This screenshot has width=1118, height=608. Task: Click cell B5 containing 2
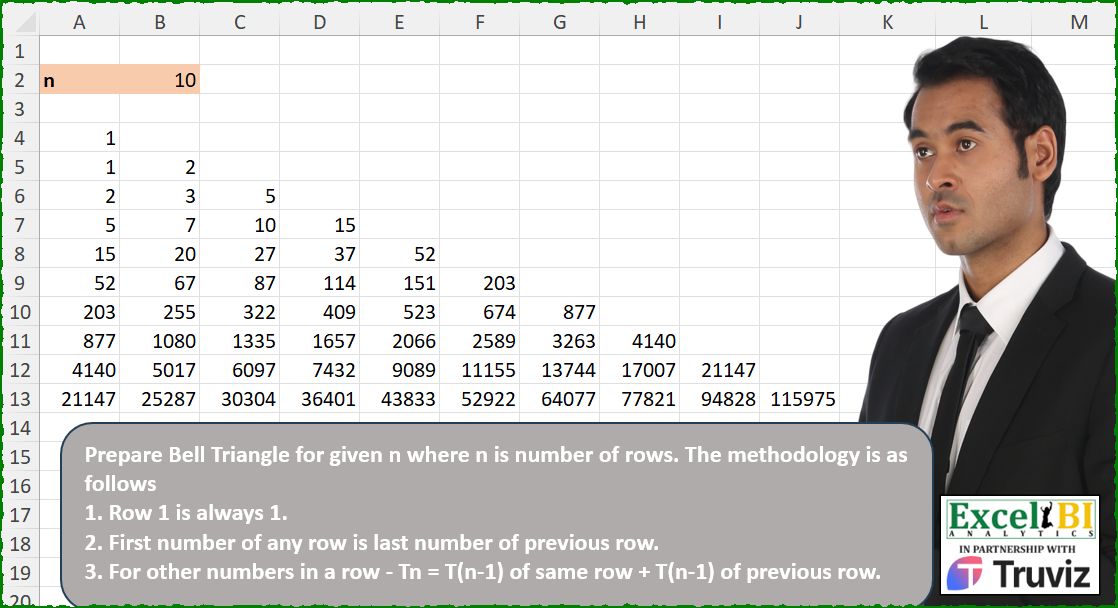pyautogui.click(x=160, y=167)
